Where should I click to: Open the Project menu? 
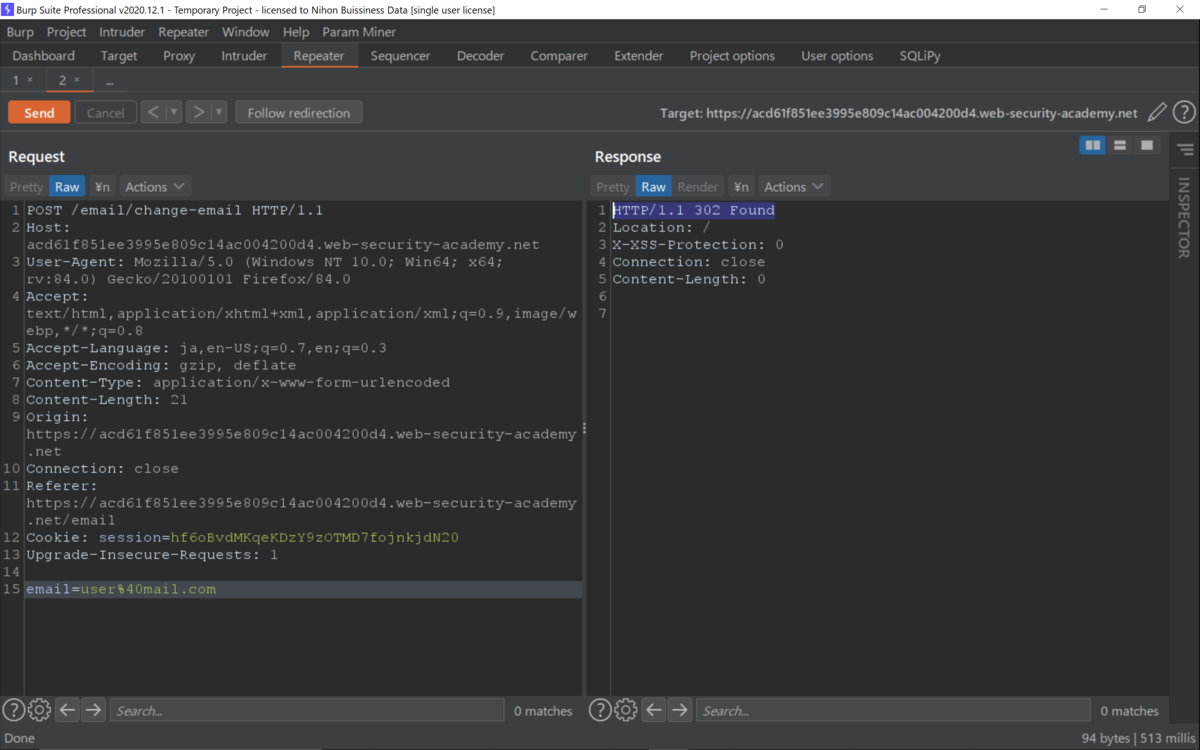pyautogui.click(x=67, y=32)
